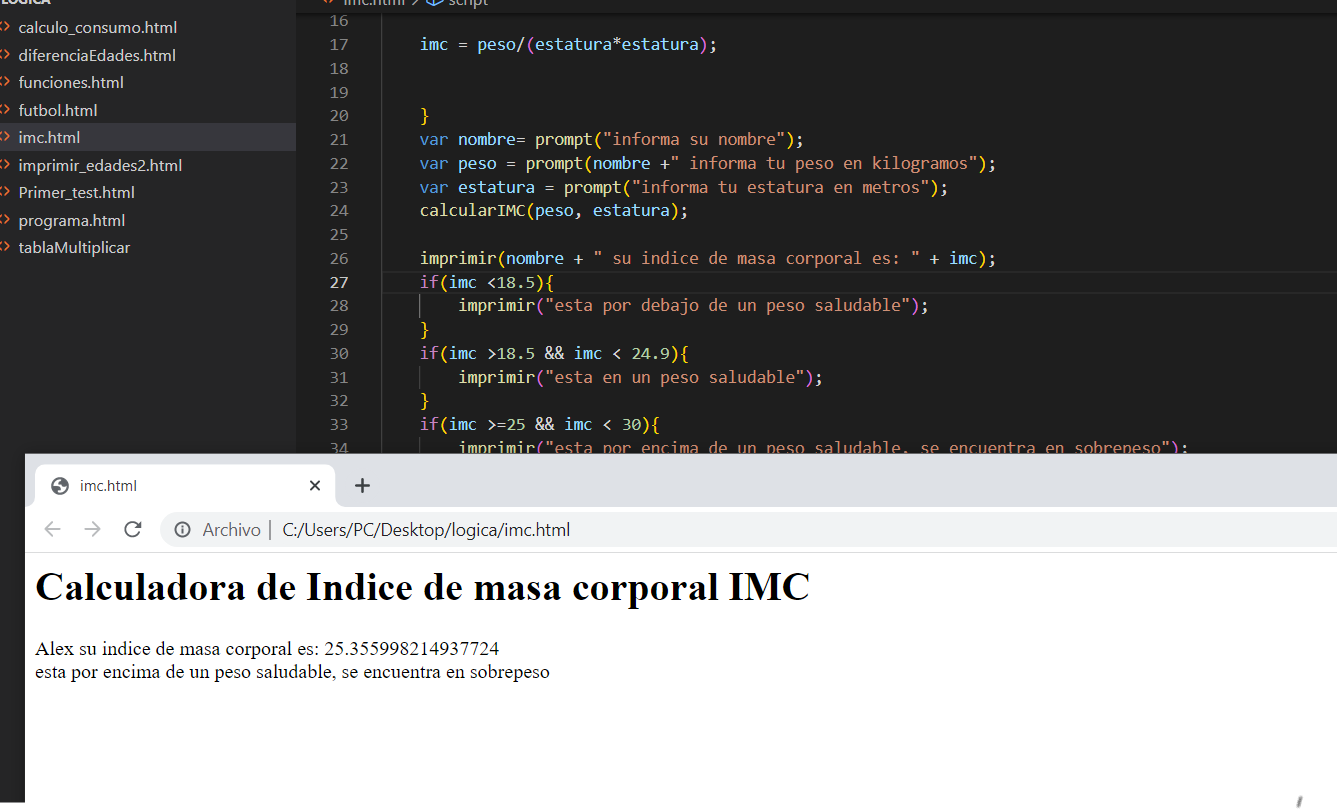The width and height of the screenshot is (1337, 810).
Task: Select programa.html in explorer
Action: tap(72, 220)
